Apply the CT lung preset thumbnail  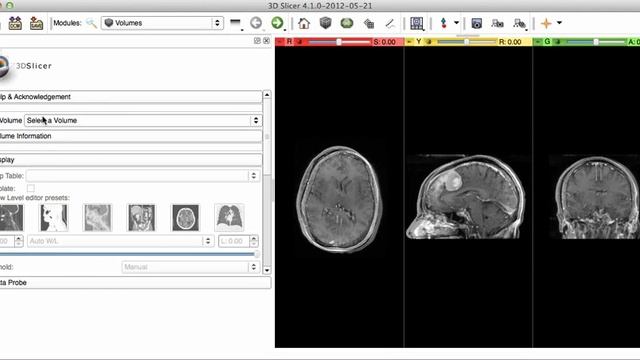(x=229, y=218)
